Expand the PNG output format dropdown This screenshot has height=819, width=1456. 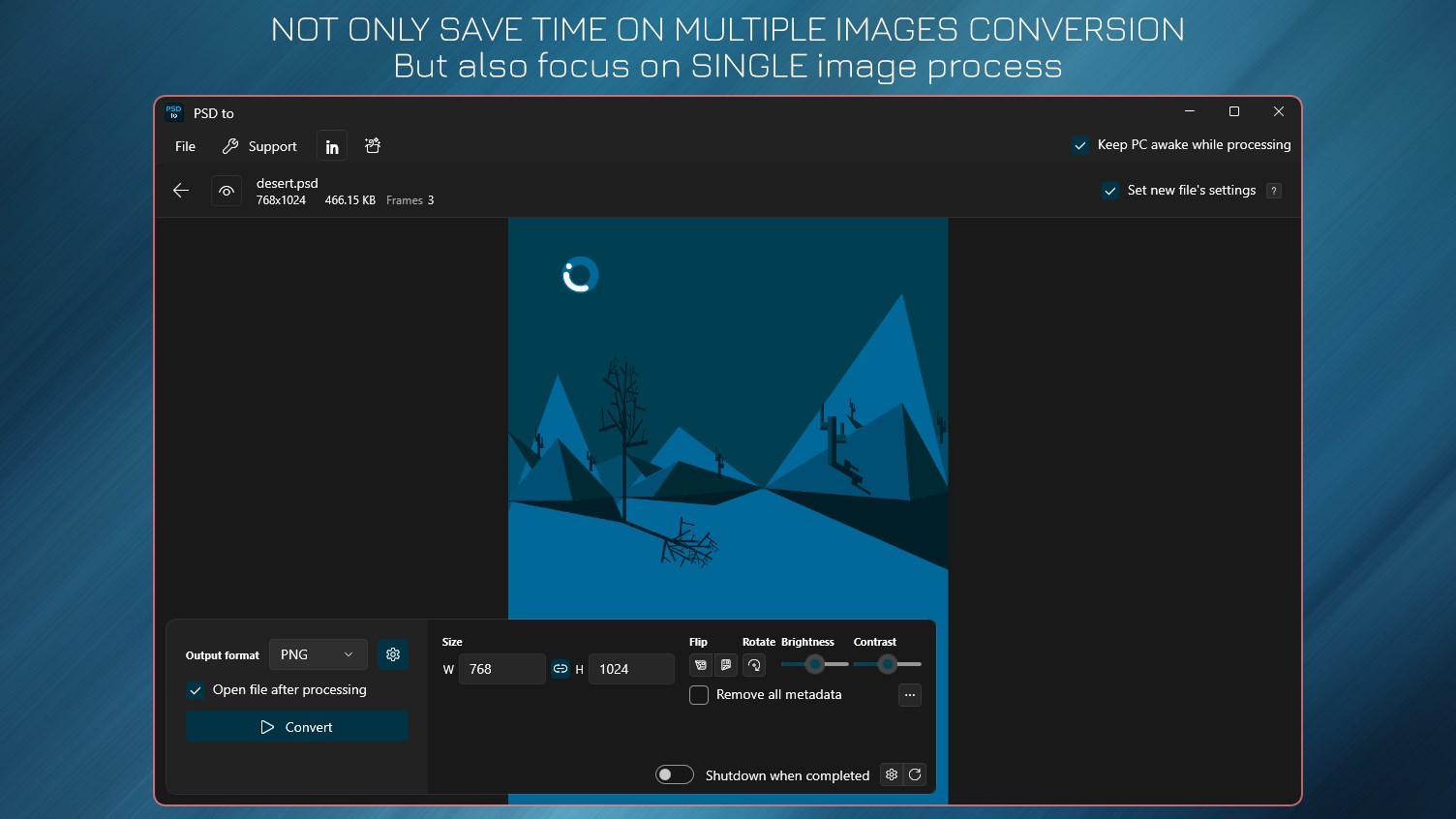pos(318,654)
